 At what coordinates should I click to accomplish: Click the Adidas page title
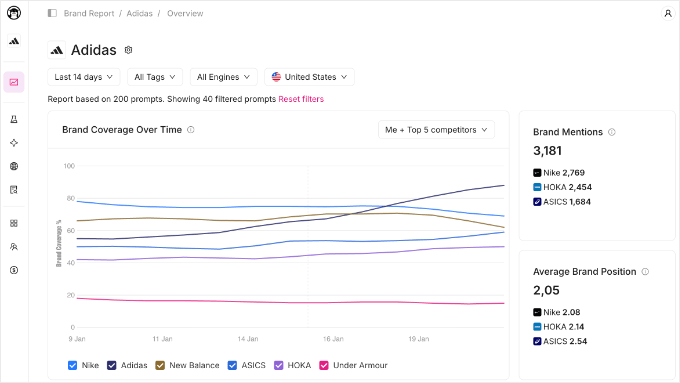tap(94, 50)
